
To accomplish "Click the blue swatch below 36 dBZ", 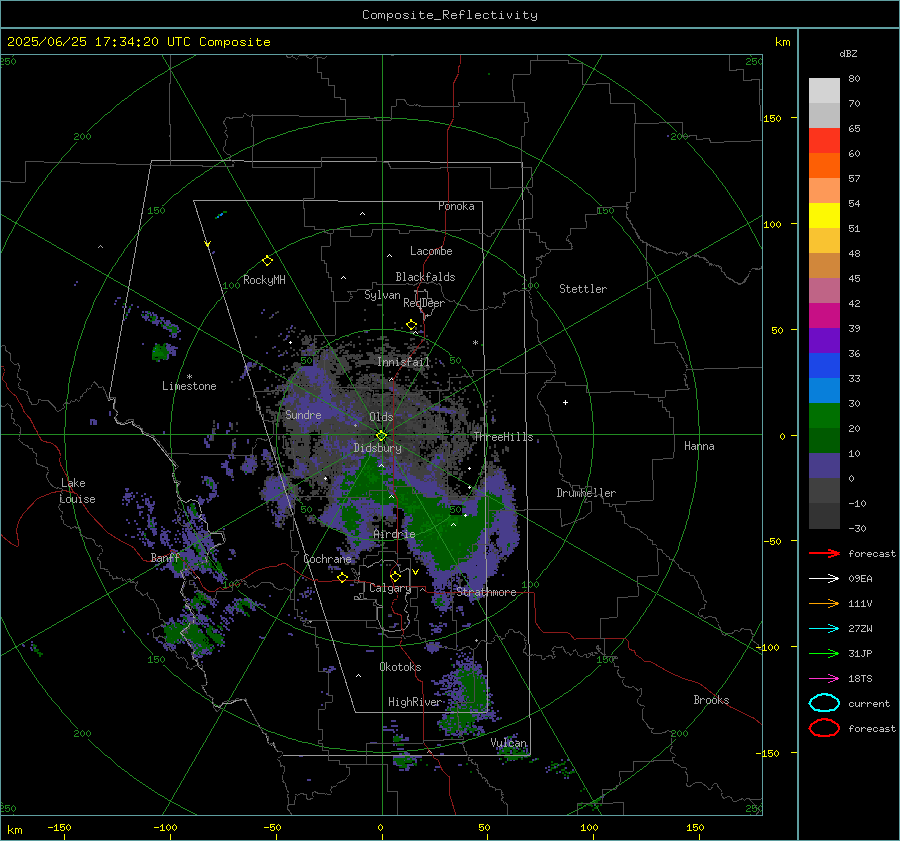I will 824,365.
